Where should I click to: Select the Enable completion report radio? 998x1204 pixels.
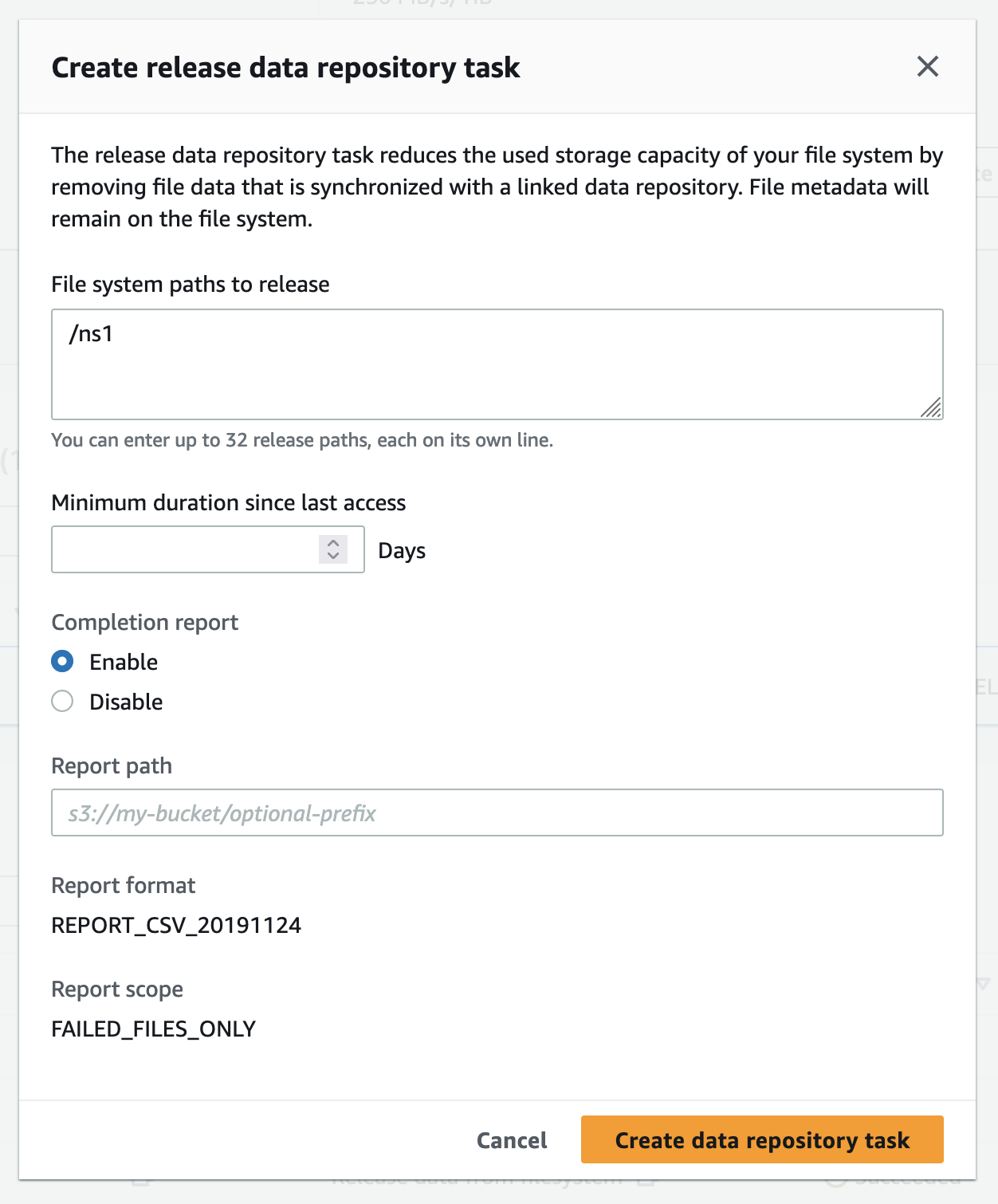point(62,662)
